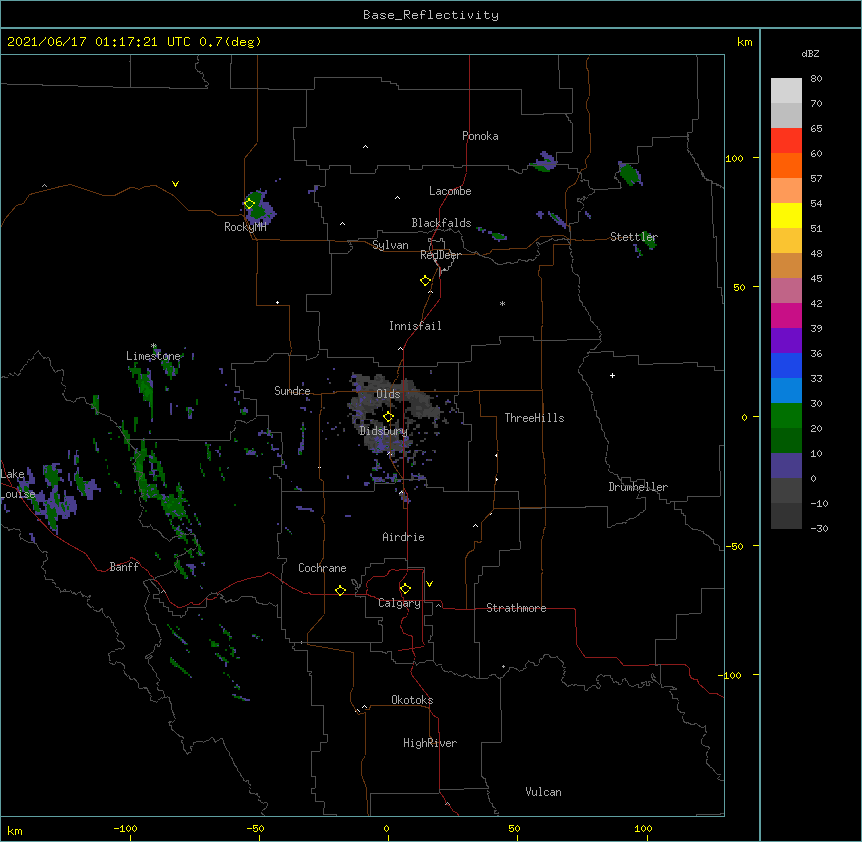Screen dimensions: 862x842
Task: Click the RockyMH label
Action: pos(245,227)
